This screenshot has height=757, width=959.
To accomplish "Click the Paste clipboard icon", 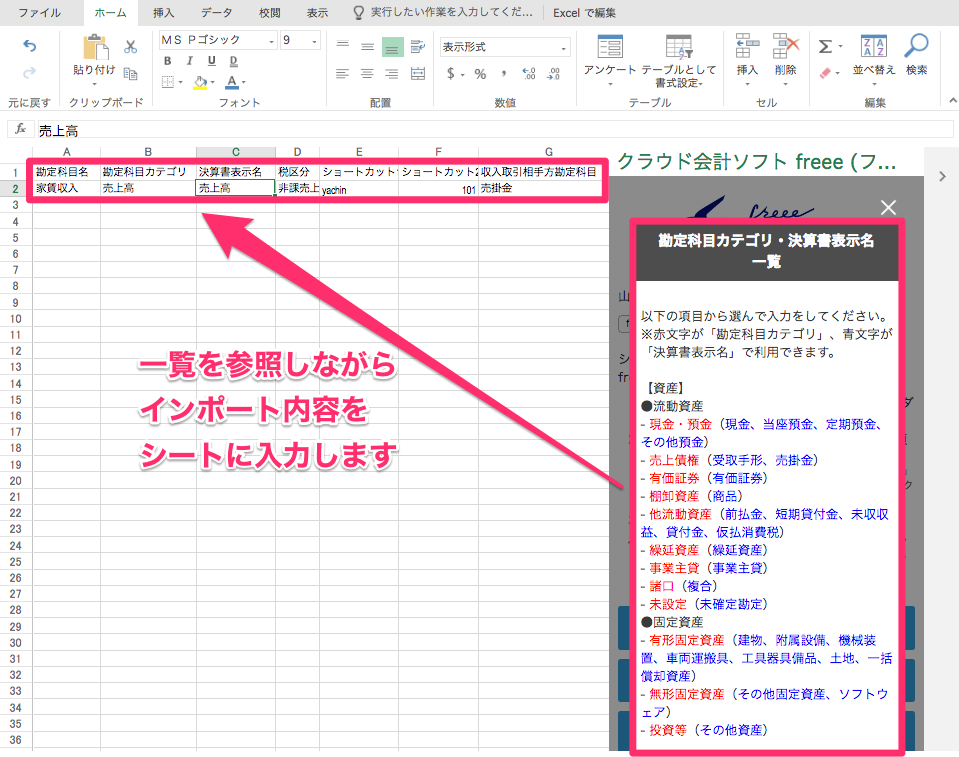I will [x=95, y=48].
